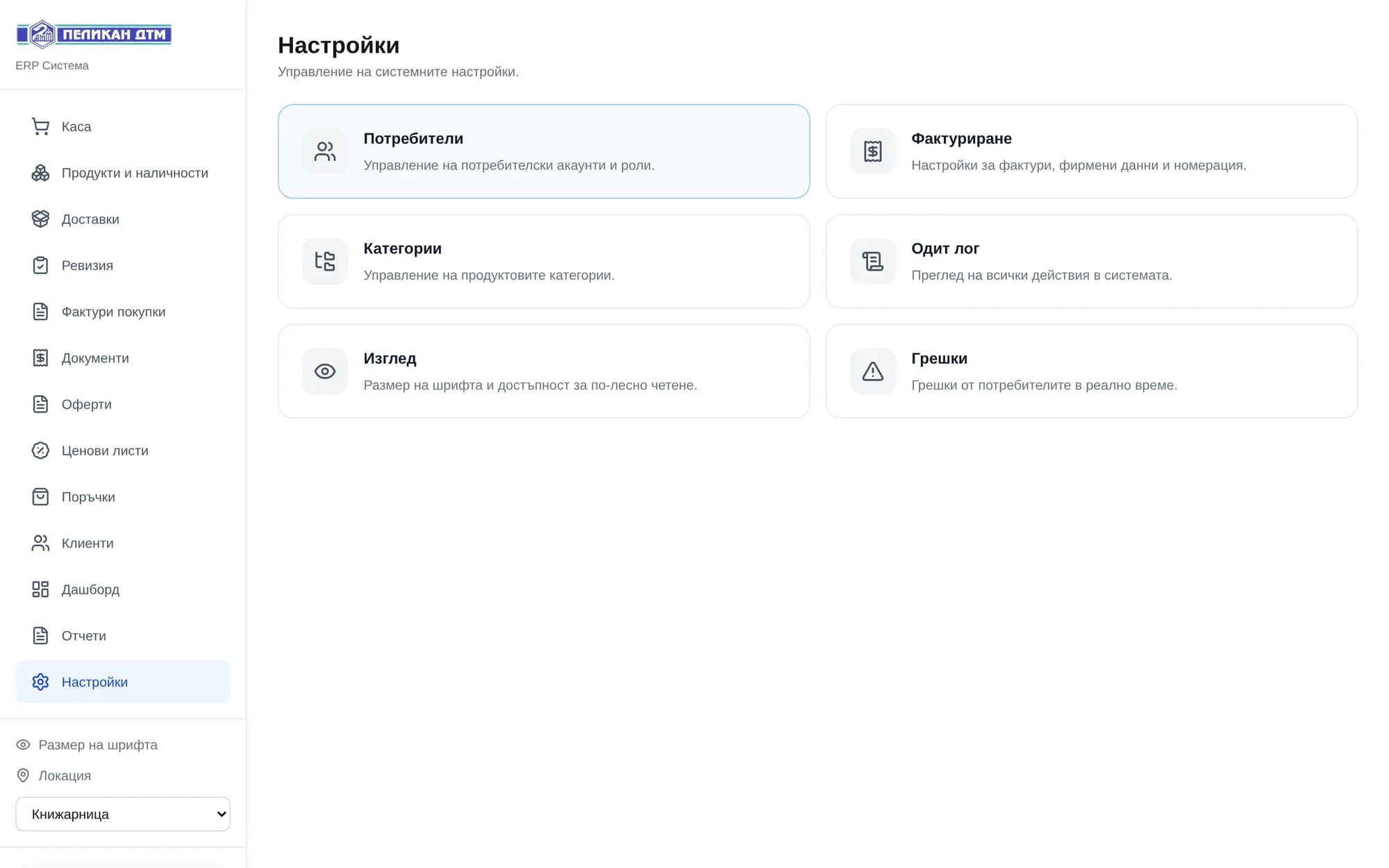Viewport: 1389px width, 868px height.
Task: Click the Отчети file icon
Action: [x=40, y=635]
